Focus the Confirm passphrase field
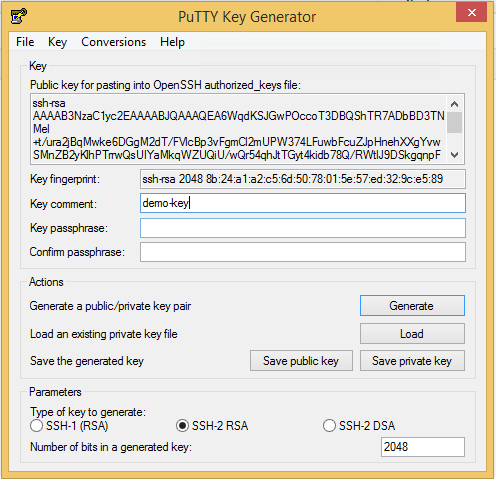This screenshot has height=479, width=496. (303, 252)
